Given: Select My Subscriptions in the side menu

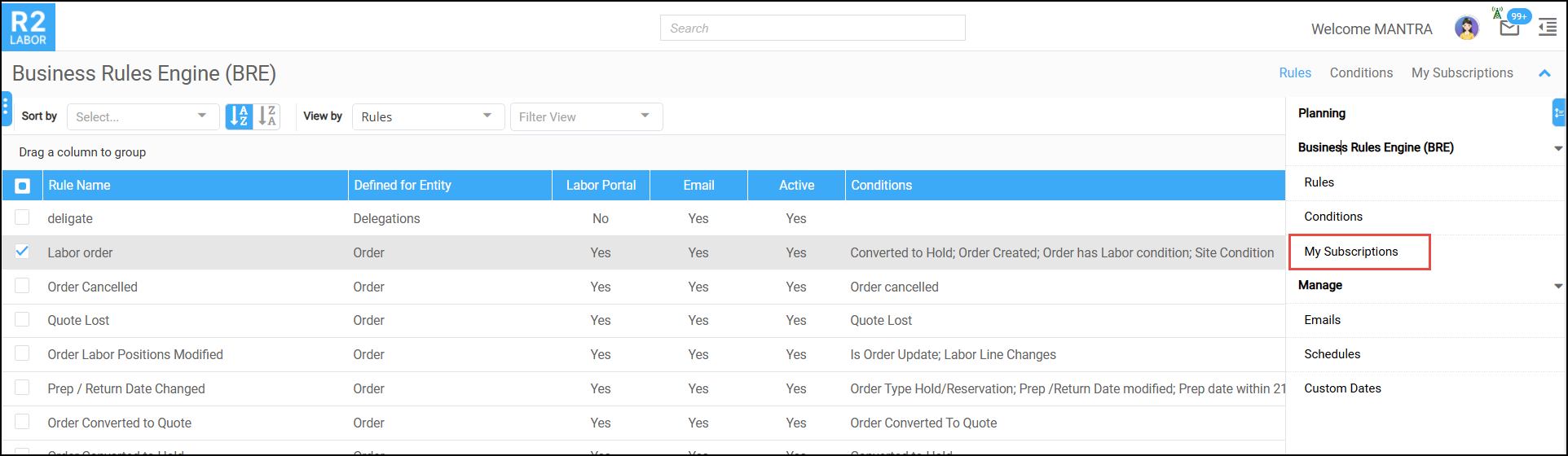Looking at the screenshot, I should pyautogui.click(x=1350, y=252).
